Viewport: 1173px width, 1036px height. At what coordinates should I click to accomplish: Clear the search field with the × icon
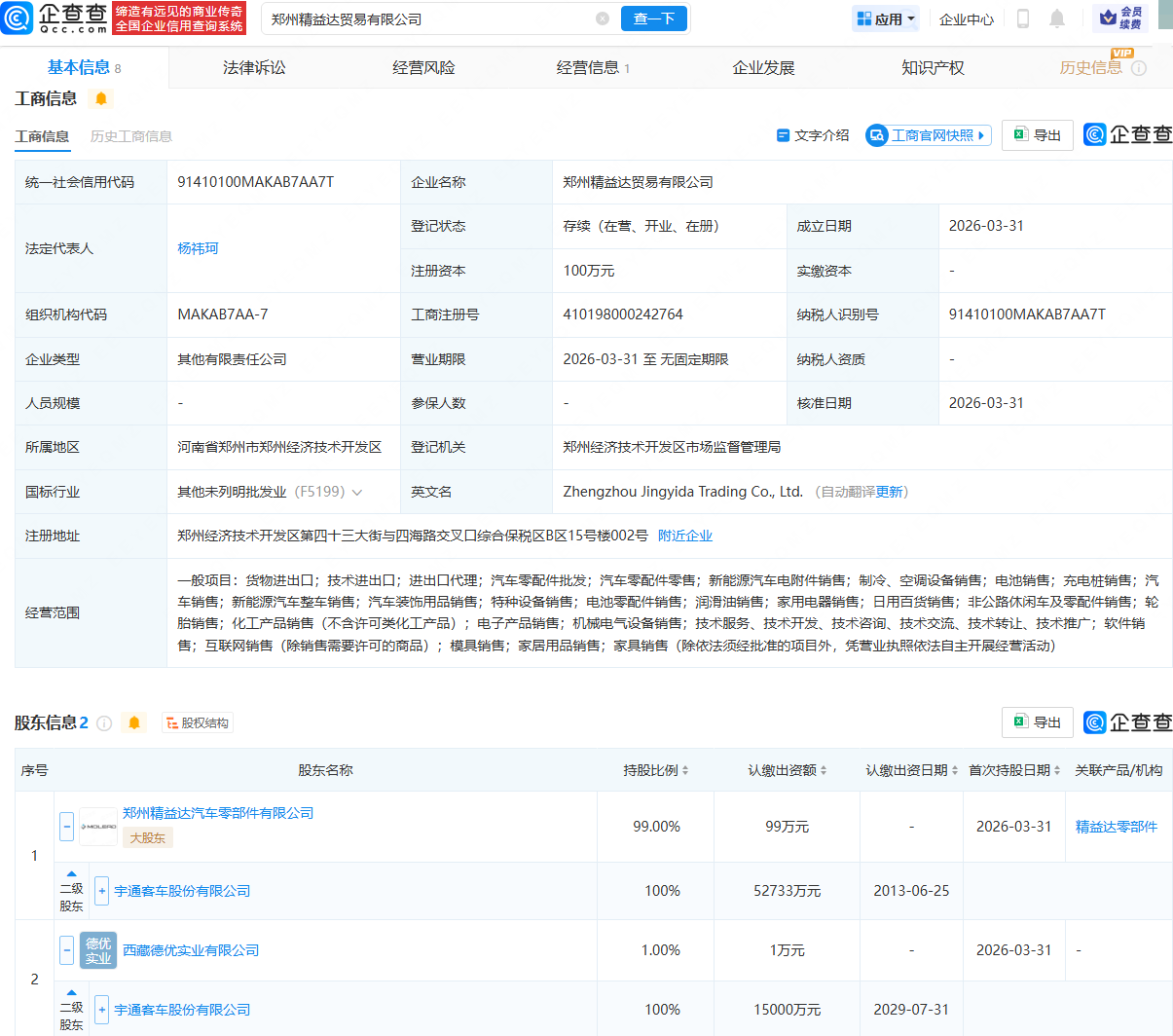[602, 18]
